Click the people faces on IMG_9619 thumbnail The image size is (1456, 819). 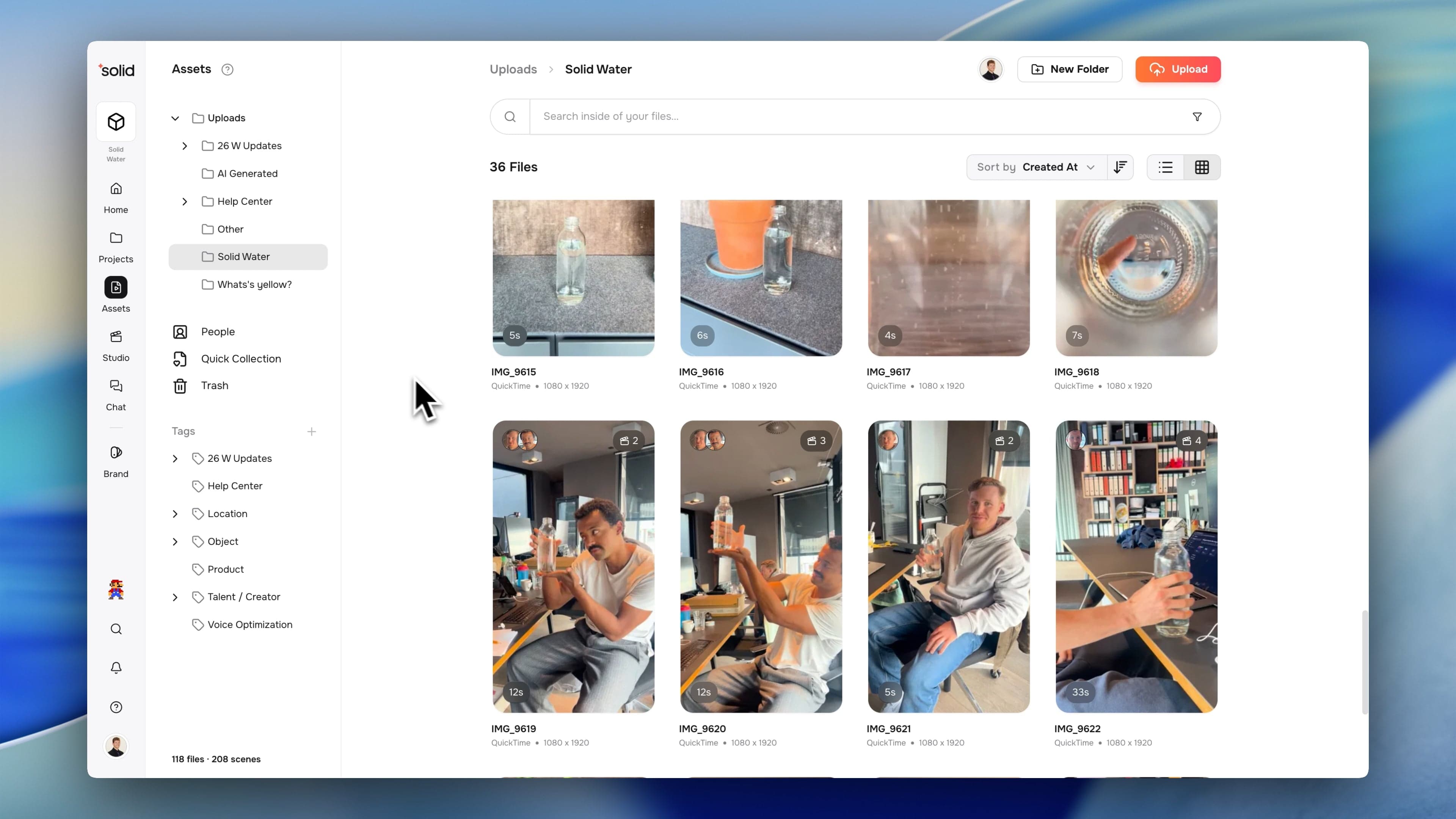[520, 440]
